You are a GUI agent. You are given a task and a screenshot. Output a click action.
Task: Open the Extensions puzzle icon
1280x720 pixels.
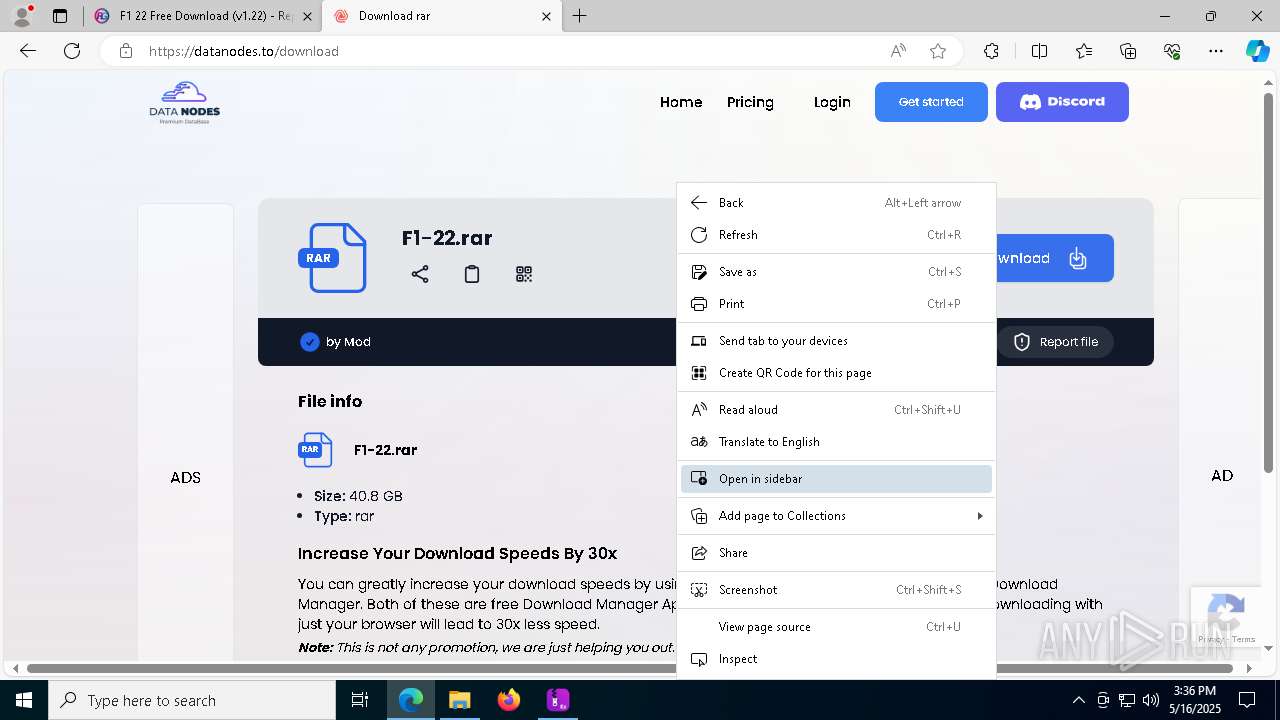(x=991, y=51)
